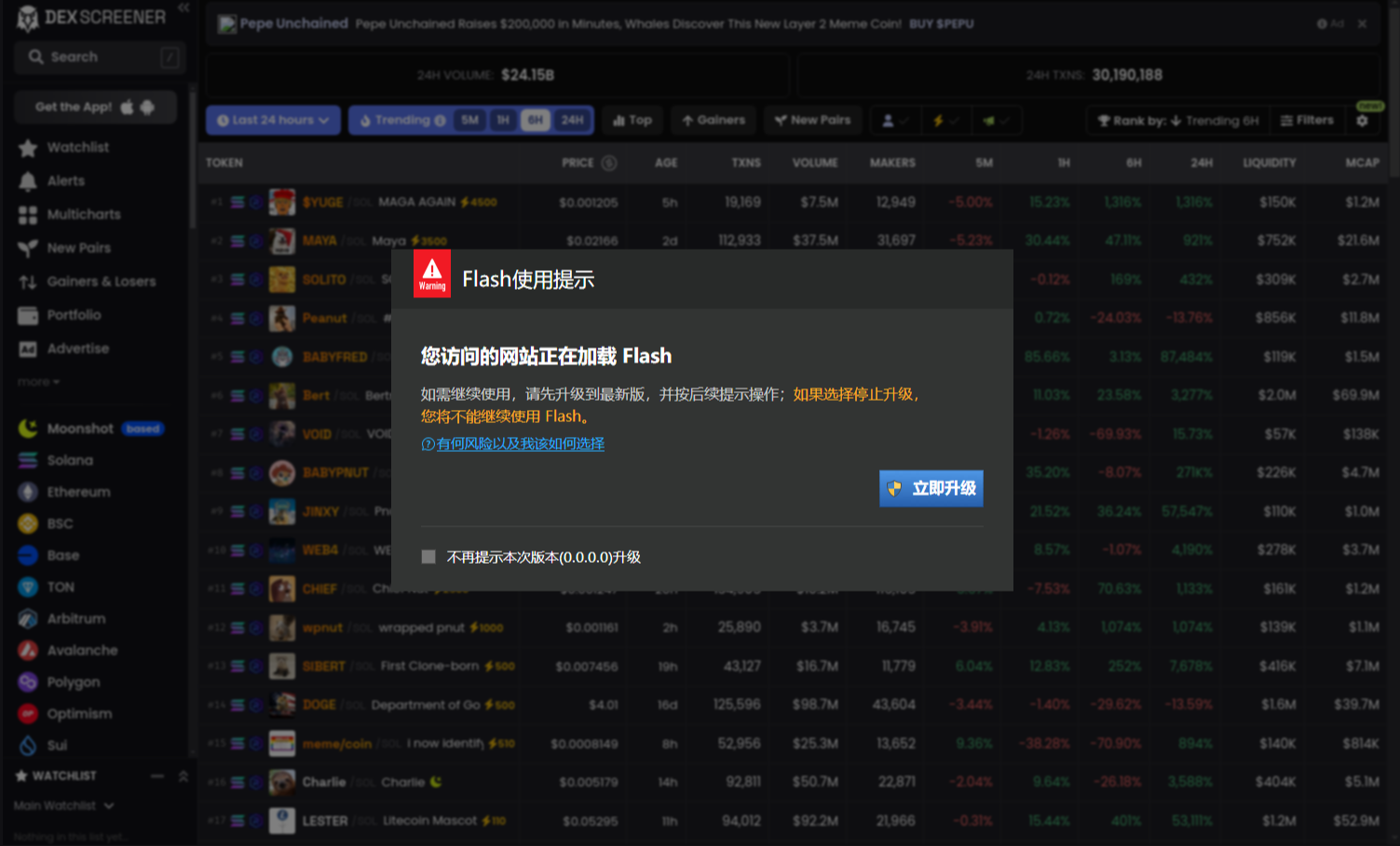Select the 6H trending timeframe
Screen dimensions: 1400x846
pyautogui.click(x=535, y=120)
